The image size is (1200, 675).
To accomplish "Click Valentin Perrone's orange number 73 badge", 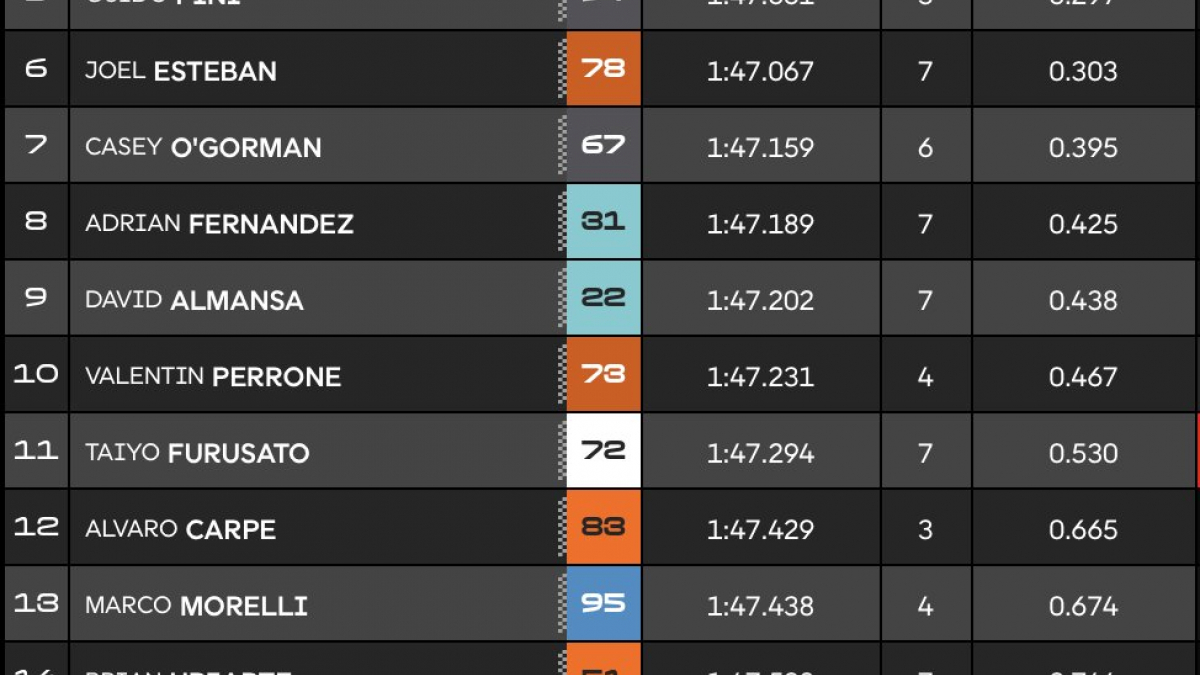I will [x=603, y=375].
